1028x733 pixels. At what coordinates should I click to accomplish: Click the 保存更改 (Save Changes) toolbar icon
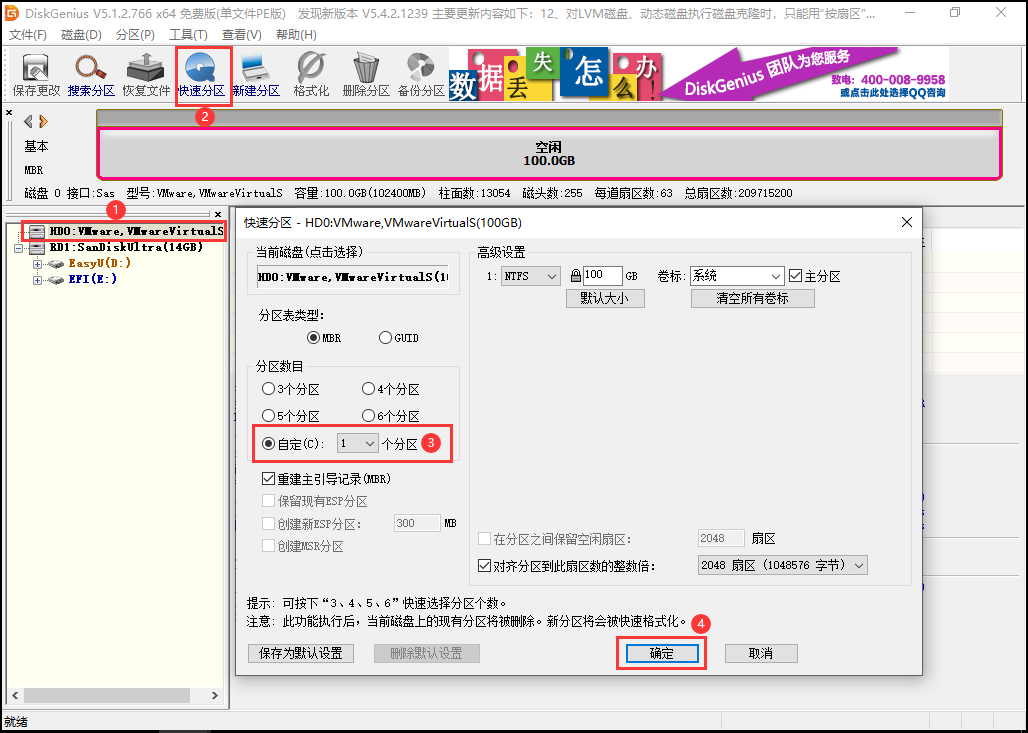click(x=36, y=75)
